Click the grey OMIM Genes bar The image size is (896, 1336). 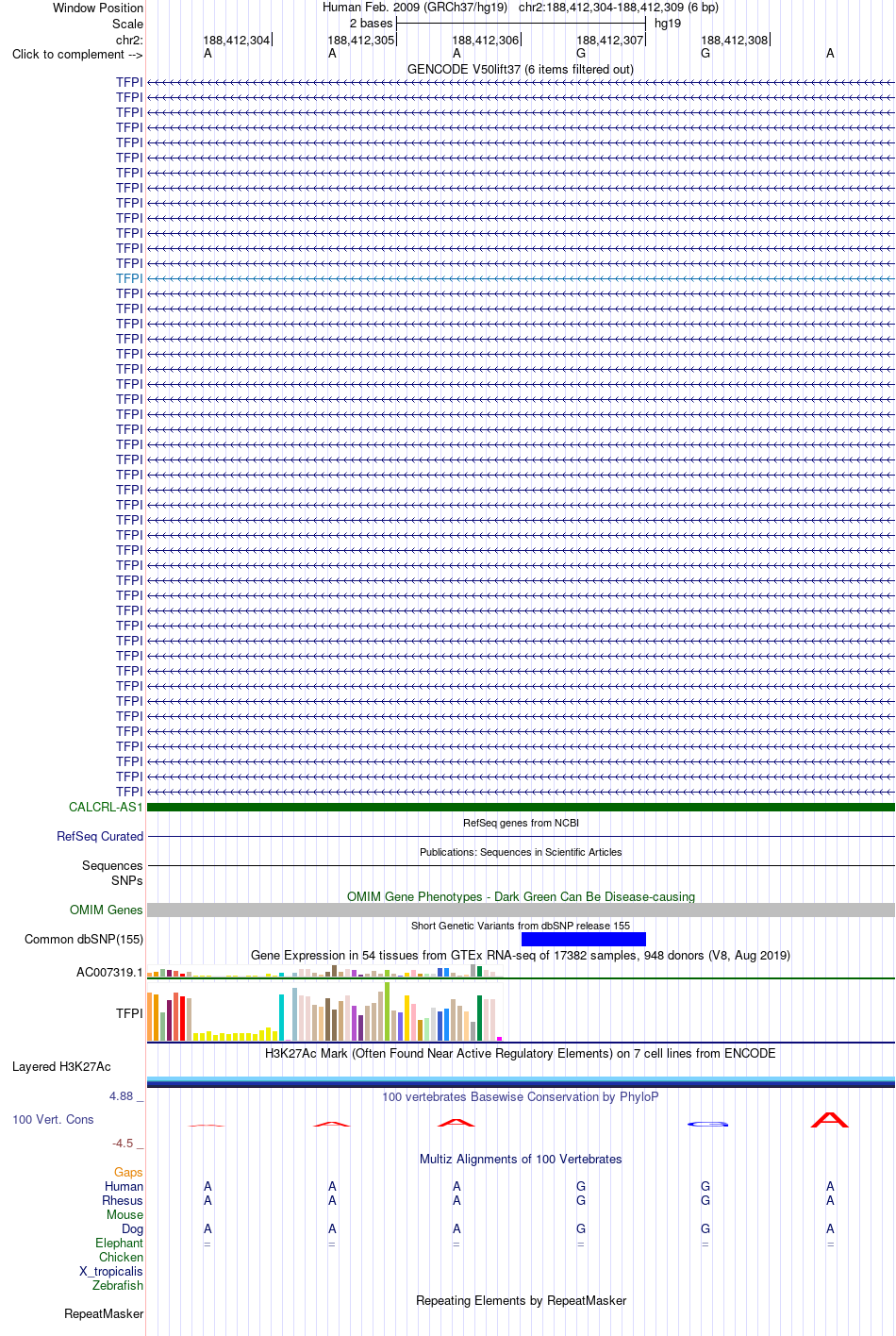coord(521,910)
